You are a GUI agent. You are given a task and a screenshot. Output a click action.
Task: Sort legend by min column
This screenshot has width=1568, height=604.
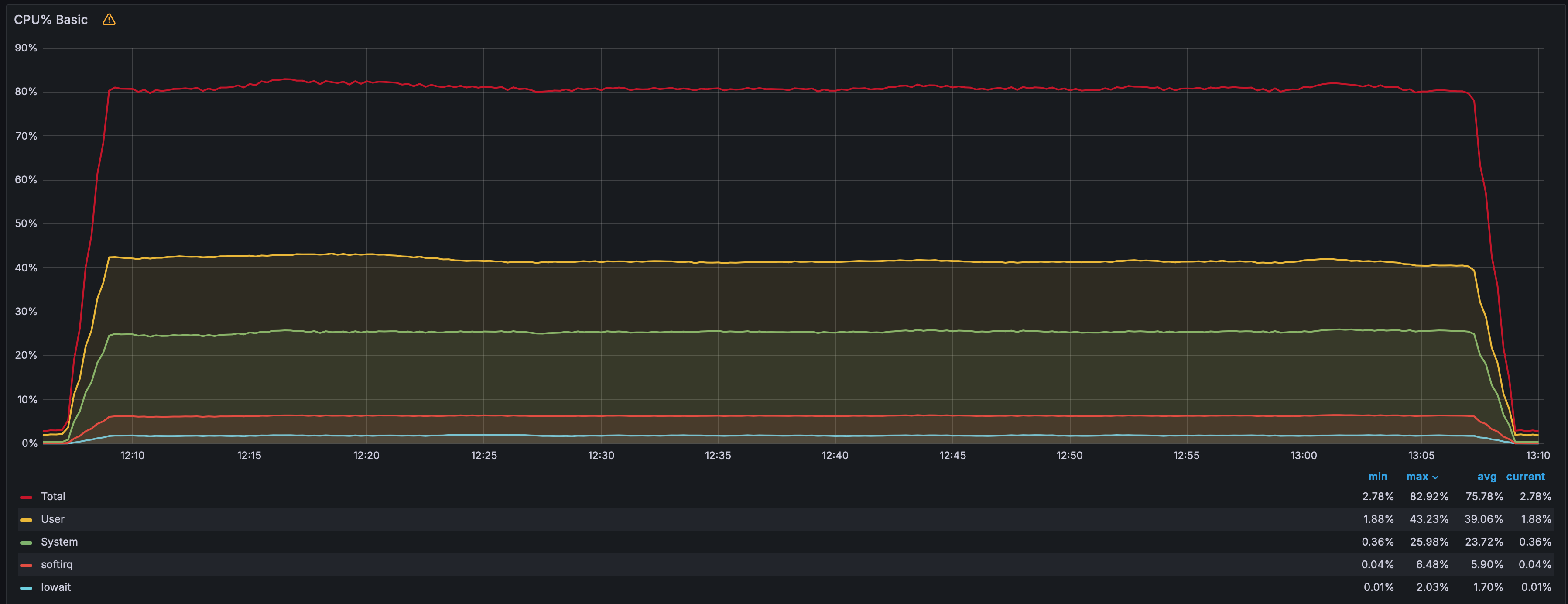(1377, 476)
